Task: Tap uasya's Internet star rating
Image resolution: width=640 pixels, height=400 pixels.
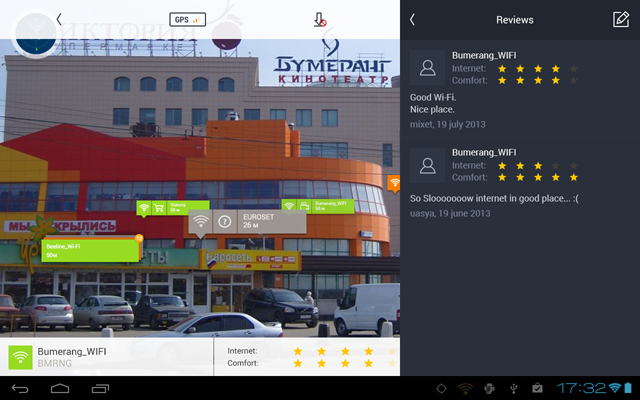Action: click(x=538, y=166)
